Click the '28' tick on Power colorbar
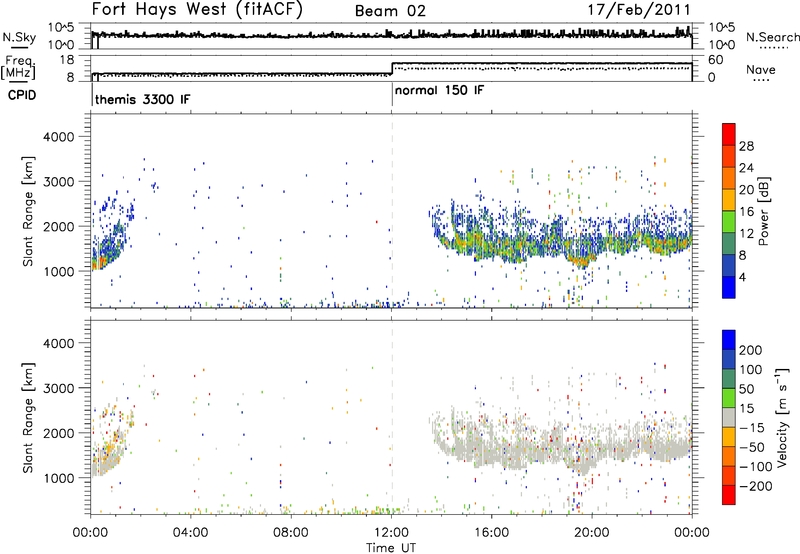Viewport: 800px width, 554px height. [x=746, y=146]
